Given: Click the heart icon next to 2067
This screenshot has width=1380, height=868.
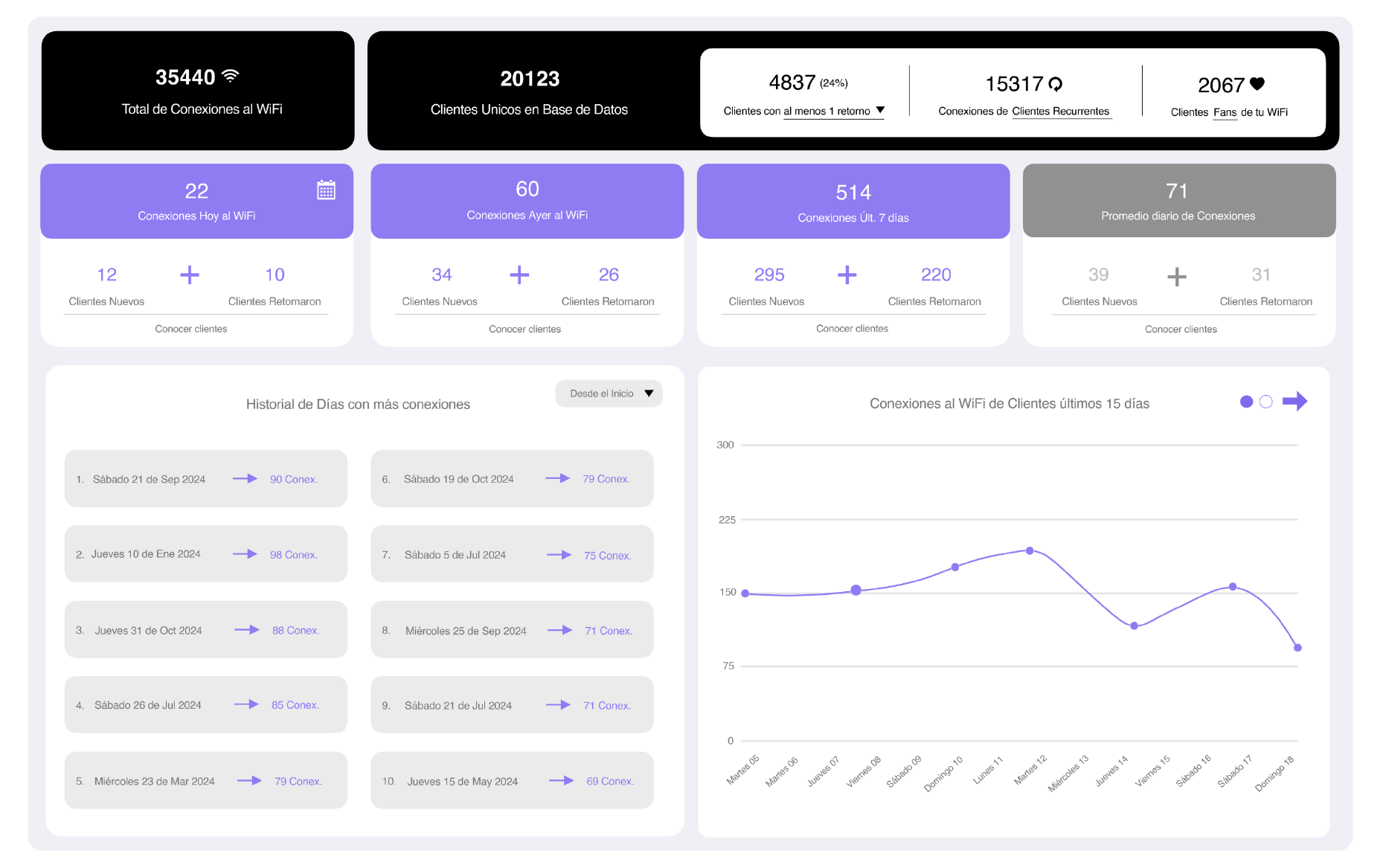Looking at the screenshot, I should pos(1257,84).
